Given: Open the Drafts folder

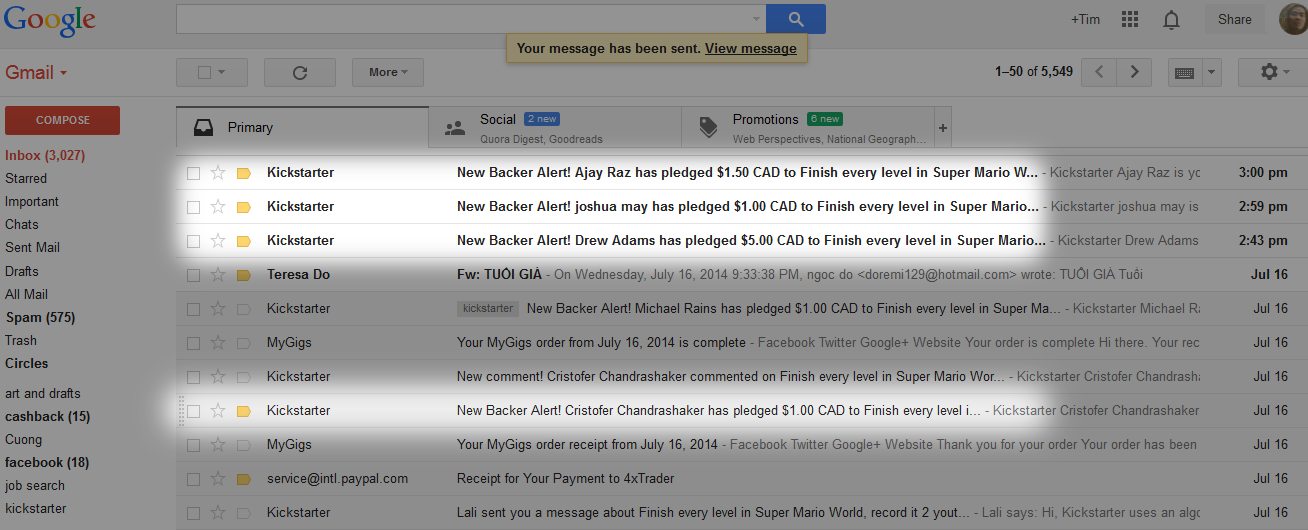Looking at the screenshot, I should [22, 272].
